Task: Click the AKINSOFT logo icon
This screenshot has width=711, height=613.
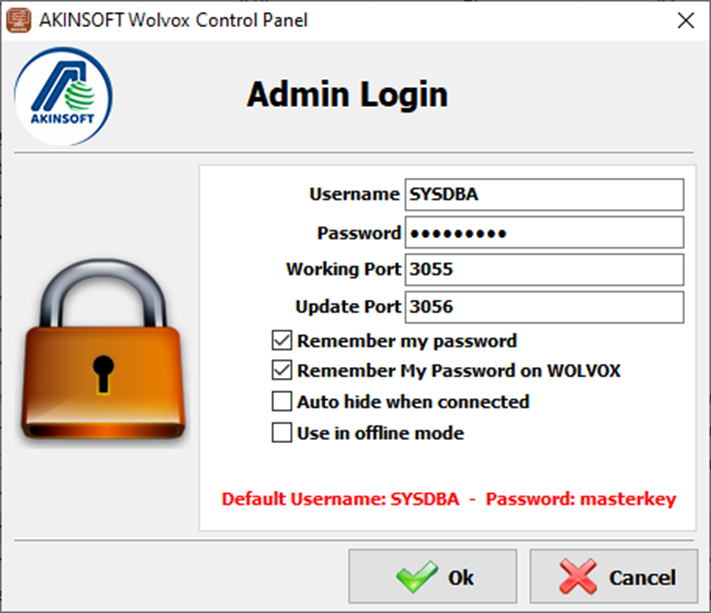Action: tap(63, 98)
